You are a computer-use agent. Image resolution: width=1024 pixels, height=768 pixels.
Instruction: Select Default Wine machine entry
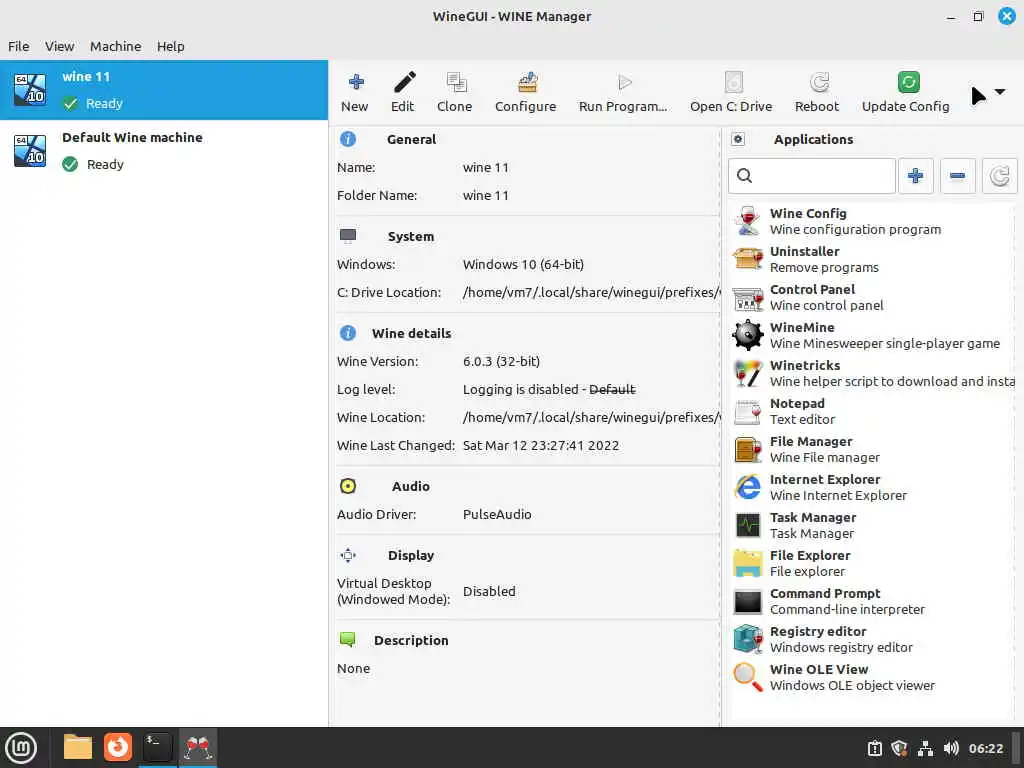click(164, 151)
